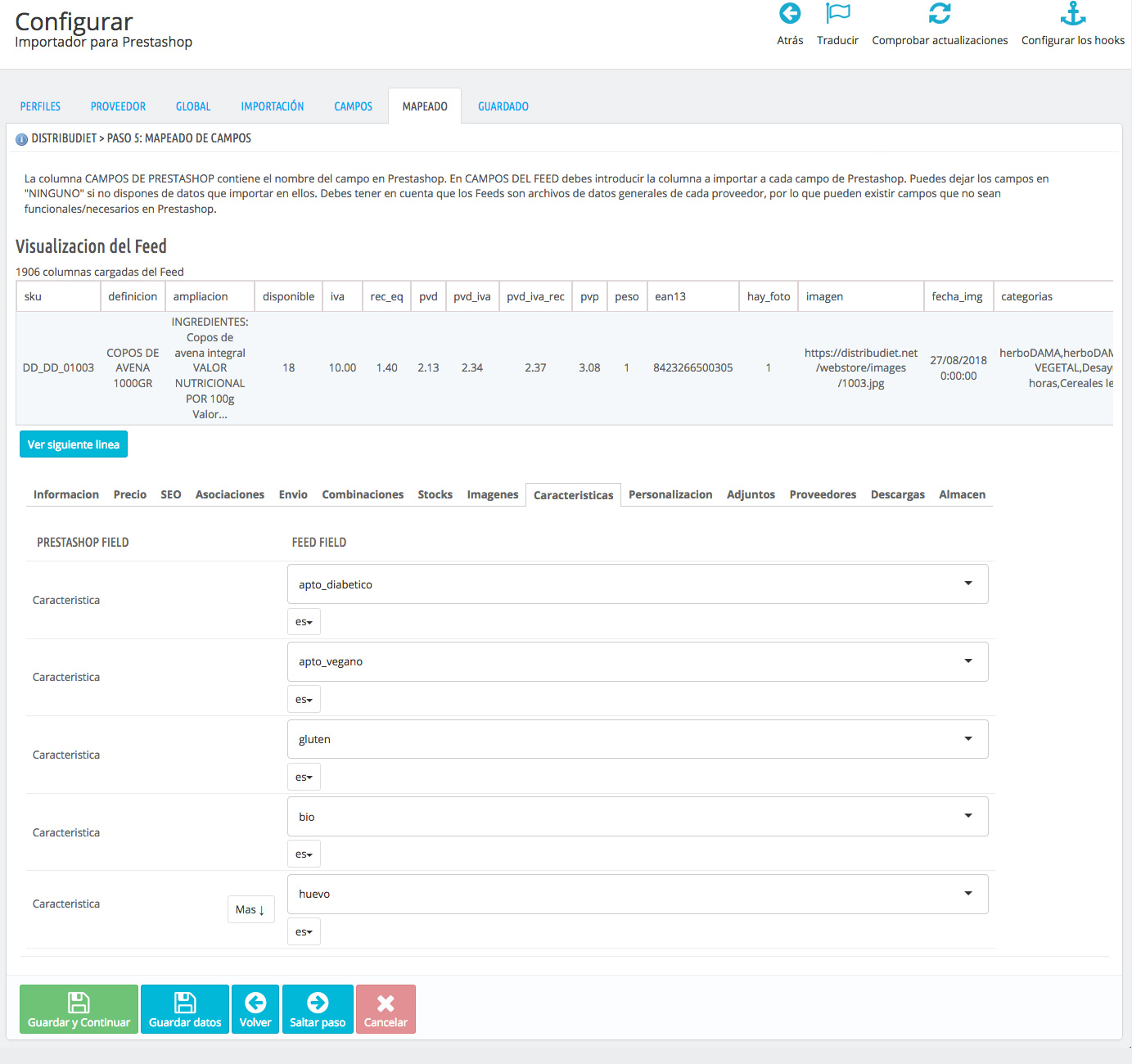Open the es language selector under apto_vegano
1132x1064 pixels.
(304, 700)
